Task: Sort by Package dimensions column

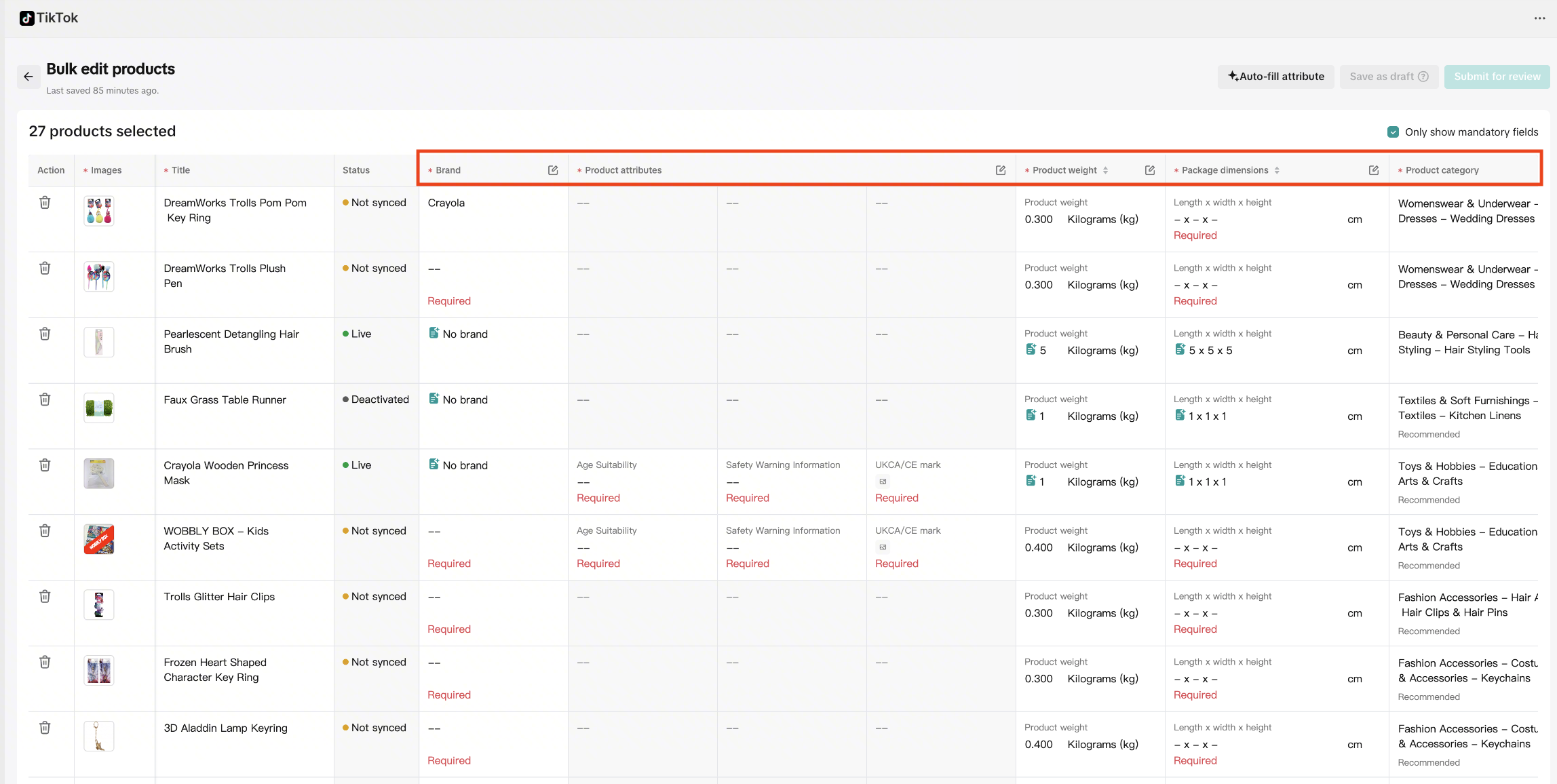Action: [x=1277, y=170]
